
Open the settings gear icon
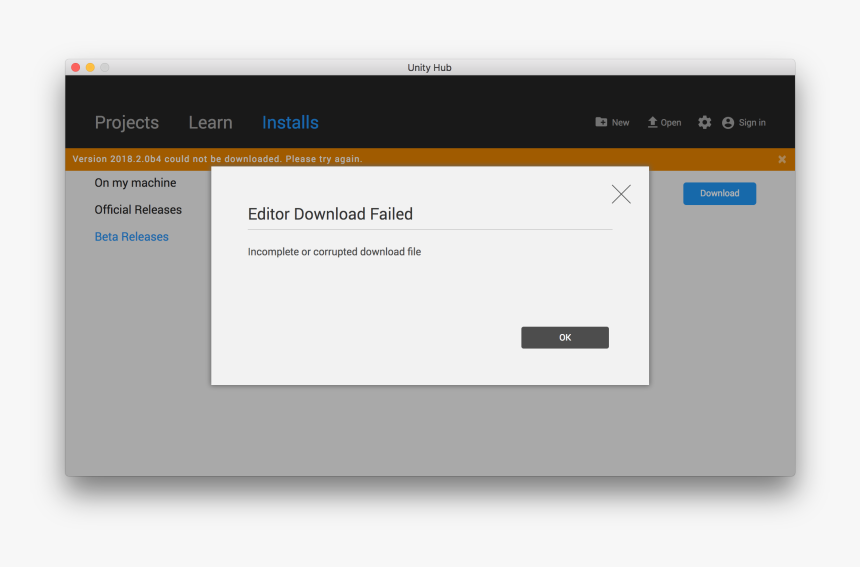pyautogui.click(x=704, y=122)
